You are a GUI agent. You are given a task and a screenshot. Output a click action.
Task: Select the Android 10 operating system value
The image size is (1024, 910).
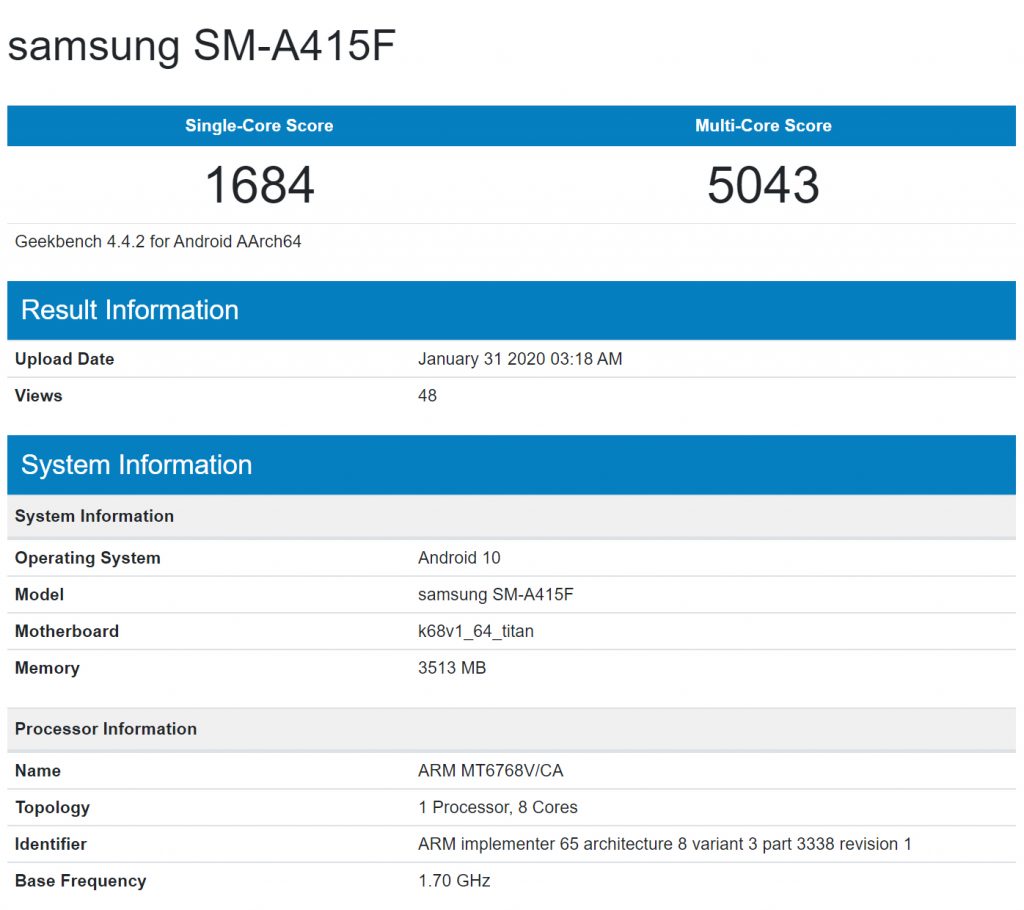click(x=459, y=558)
